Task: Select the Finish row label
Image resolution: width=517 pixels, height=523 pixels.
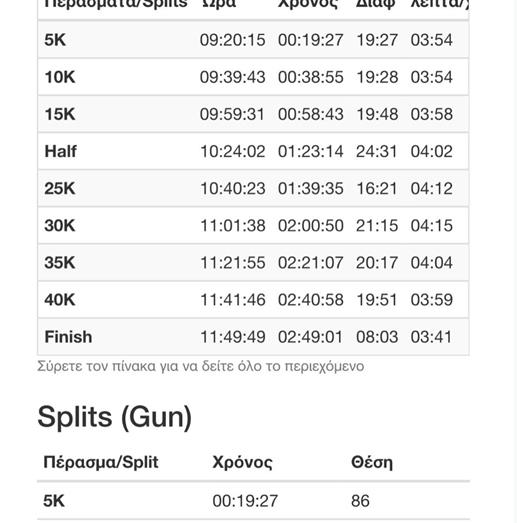Action: point(68,337)
